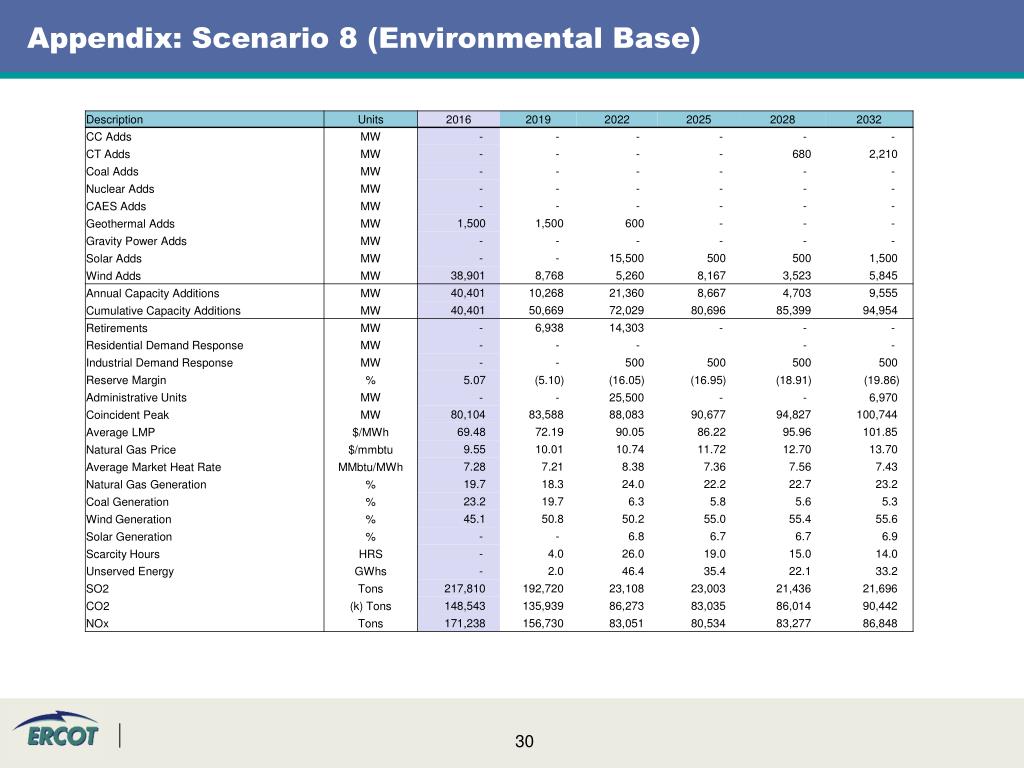Click the Coal Generation label

127,502
